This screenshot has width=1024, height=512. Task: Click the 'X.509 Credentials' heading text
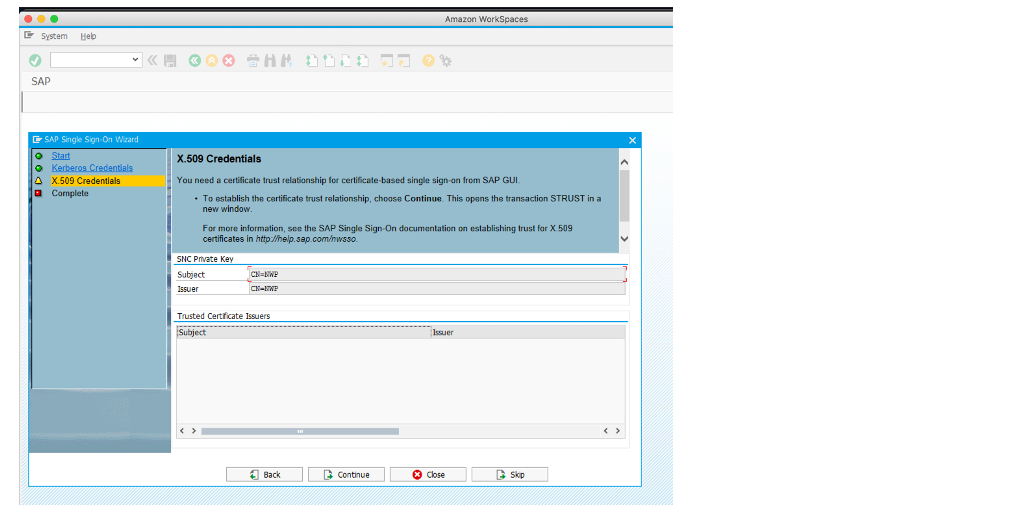click(219, 159)
